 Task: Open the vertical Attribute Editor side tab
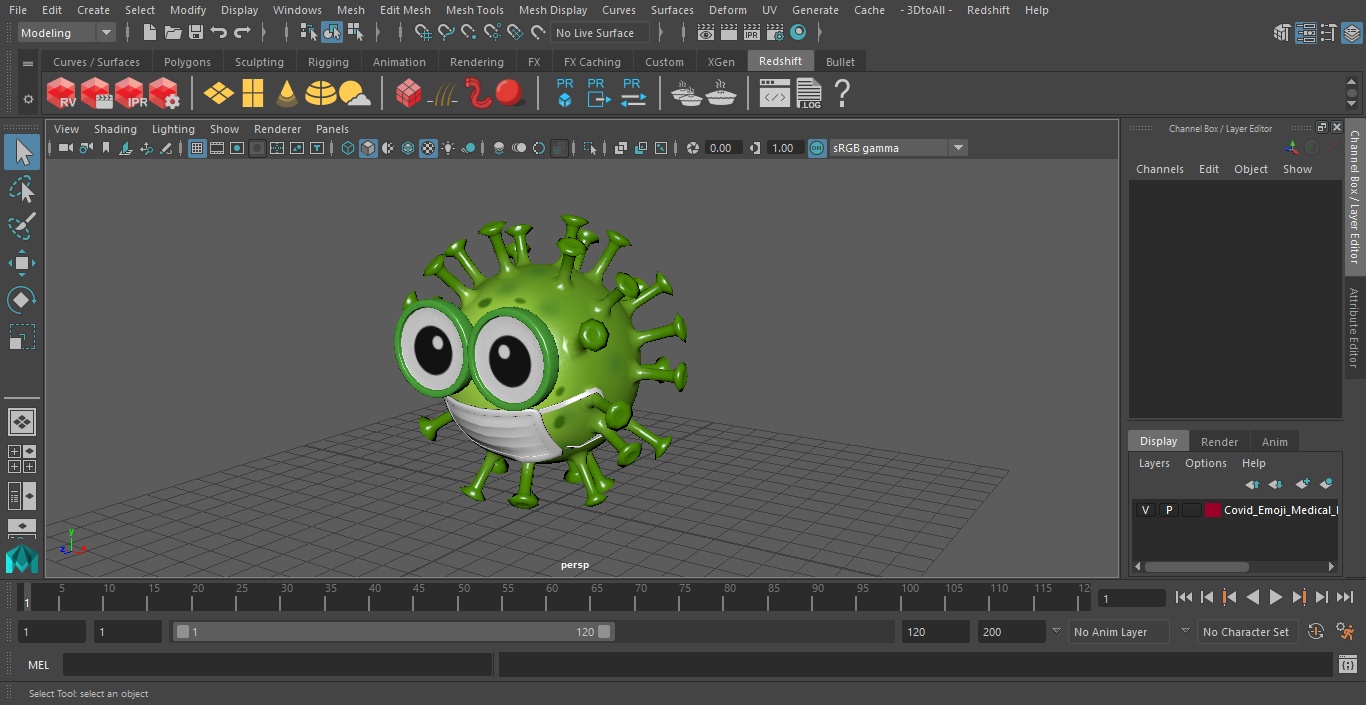point(1354,328)
